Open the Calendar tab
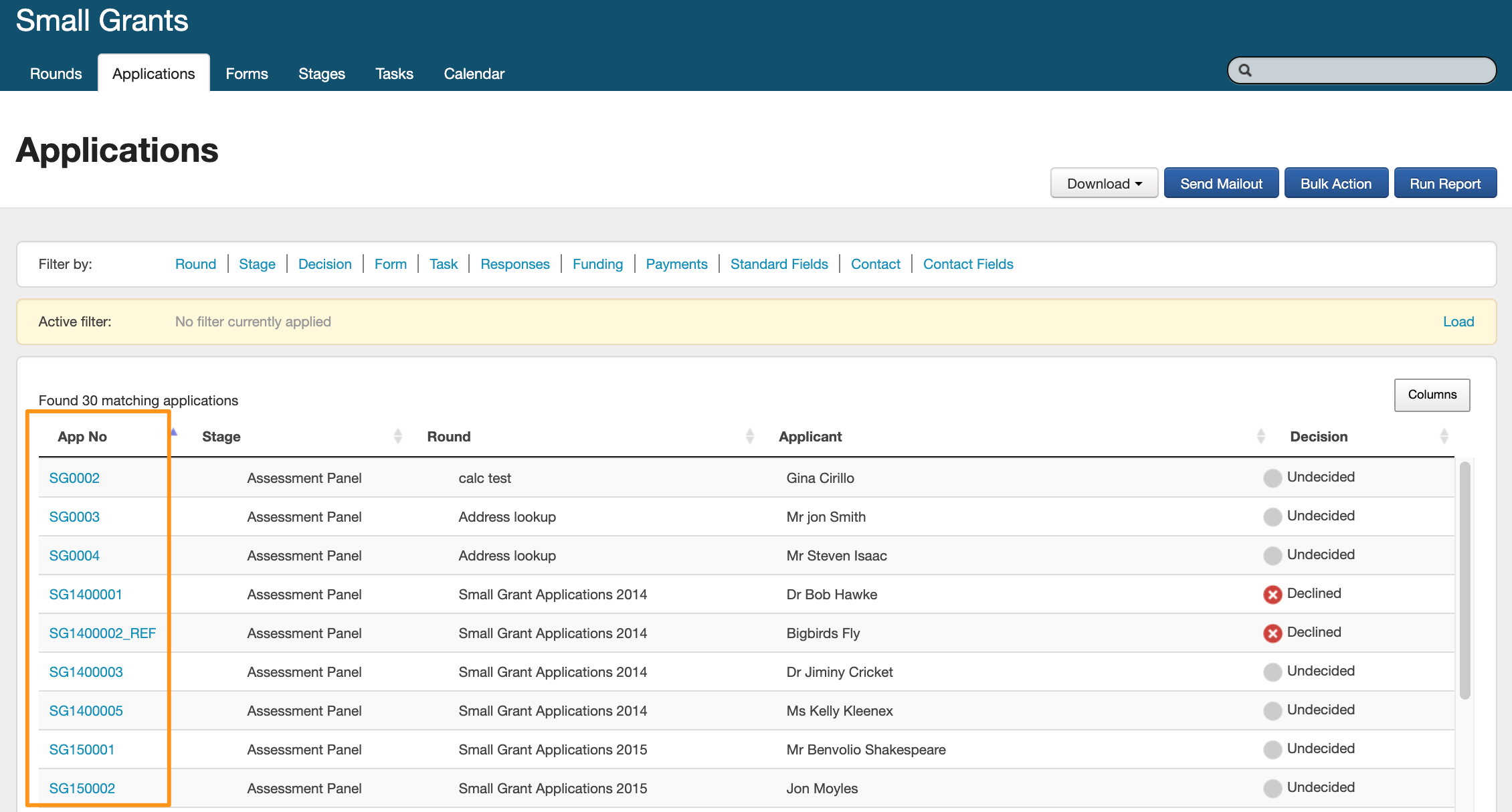Image resolution: width=1512 pixels, height=812 pixels. click(474, 74)
